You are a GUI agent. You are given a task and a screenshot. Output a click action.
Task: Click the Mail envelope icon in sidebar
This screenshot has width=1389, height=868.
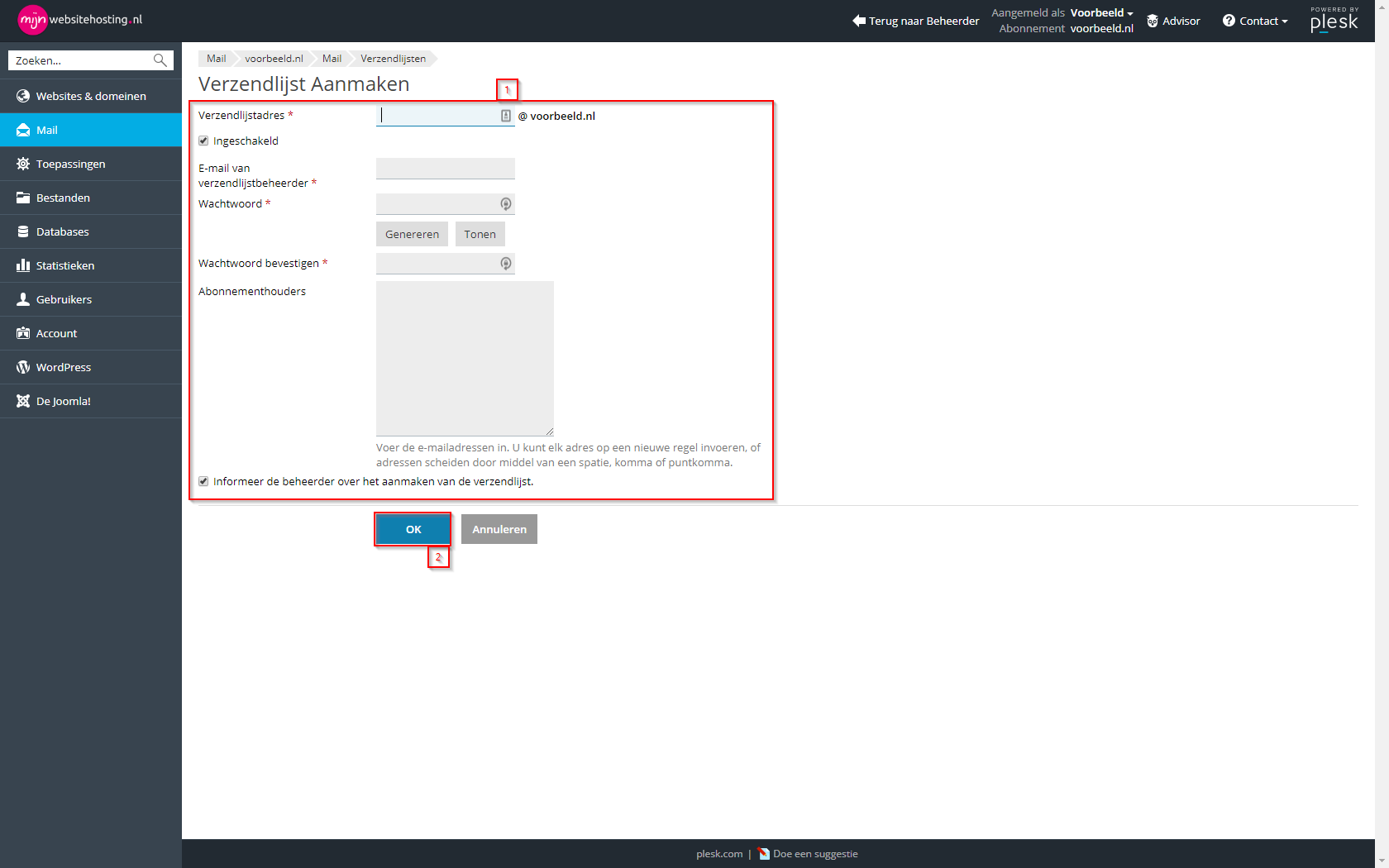(x=23, y=130)
